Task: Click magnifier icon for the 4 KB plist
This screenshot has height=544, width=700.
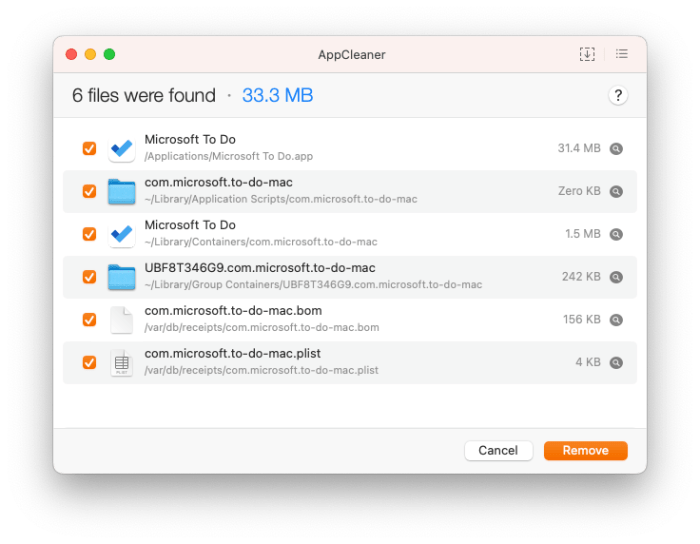Action: pos(617,363)
